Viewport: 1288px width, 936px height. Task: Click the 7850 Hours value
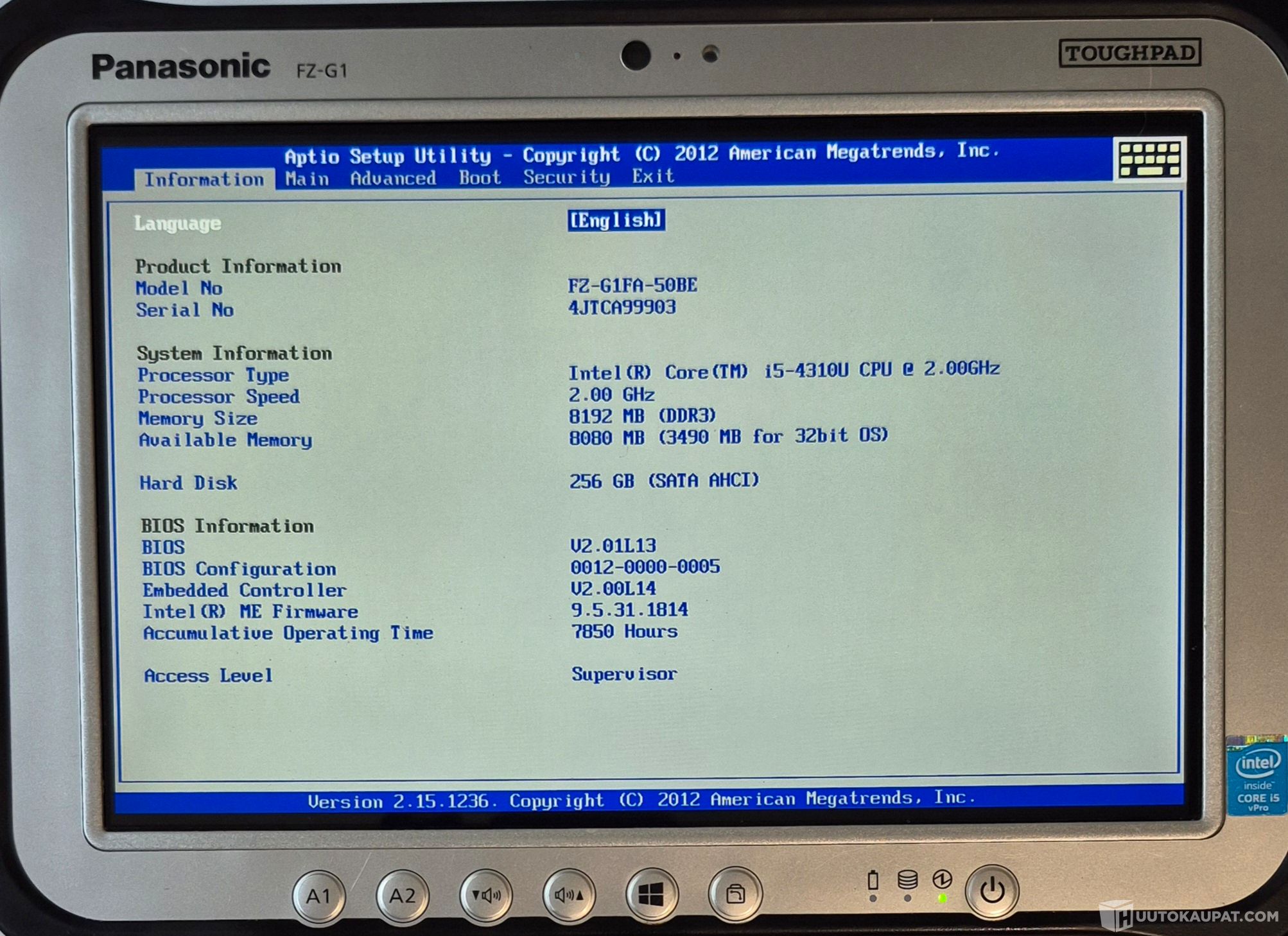[x=624, y=631]
